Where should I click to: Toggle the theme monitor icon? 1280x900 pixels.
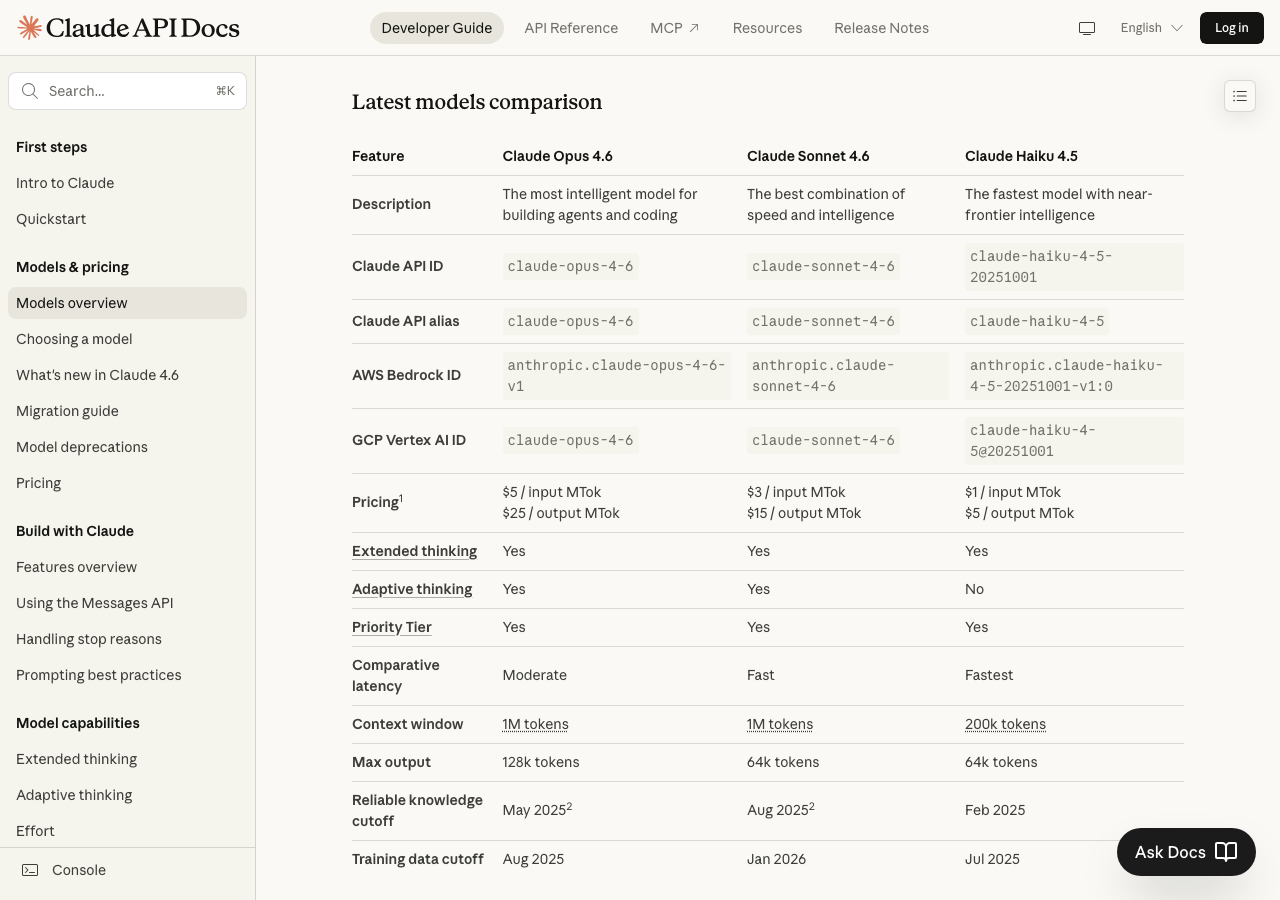1087,28
